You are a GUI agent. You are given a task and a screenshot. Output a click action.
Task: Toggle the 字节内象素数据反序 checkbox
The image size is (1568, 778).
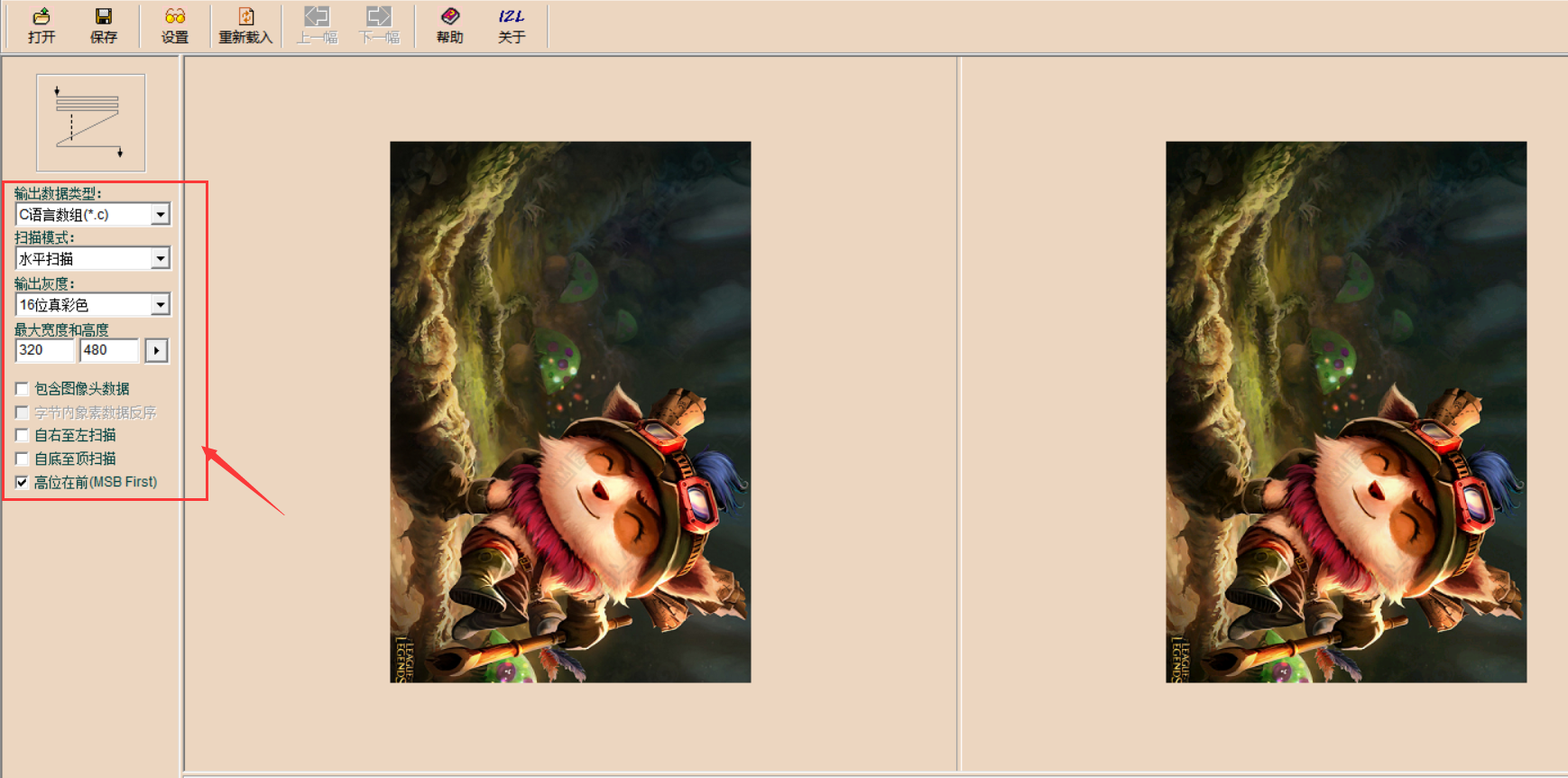(x=23, y=412)
